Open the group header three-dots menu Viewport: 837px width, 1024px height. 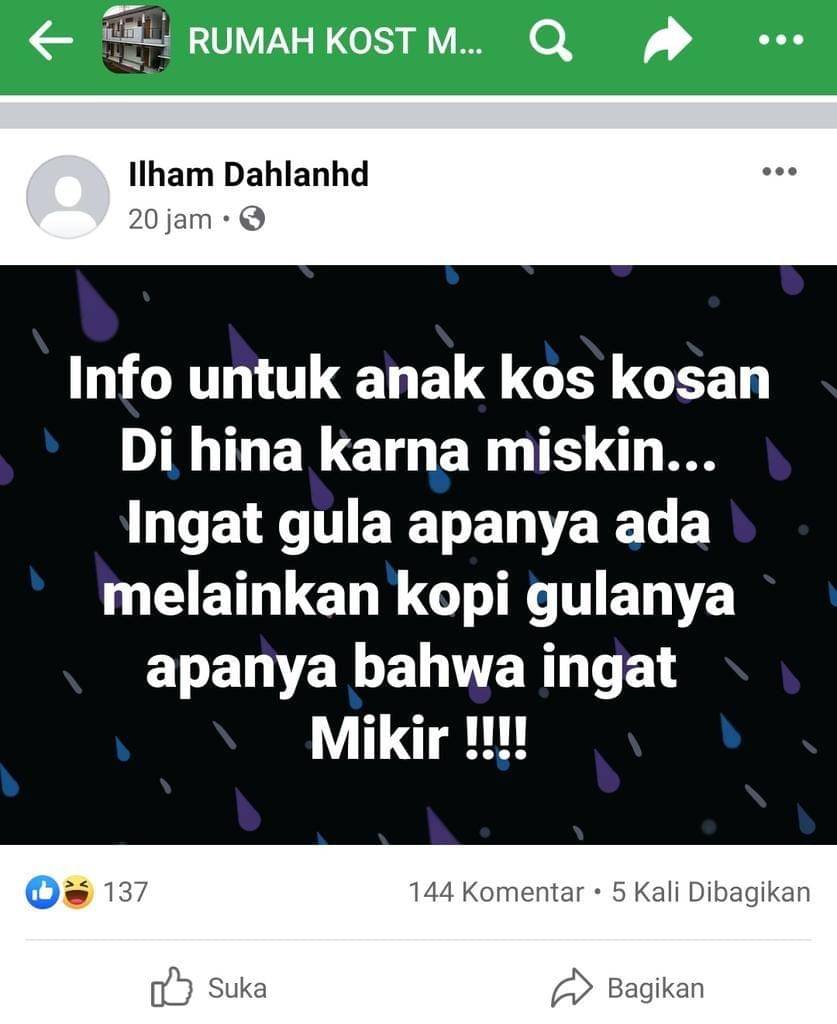coord(781,40)
